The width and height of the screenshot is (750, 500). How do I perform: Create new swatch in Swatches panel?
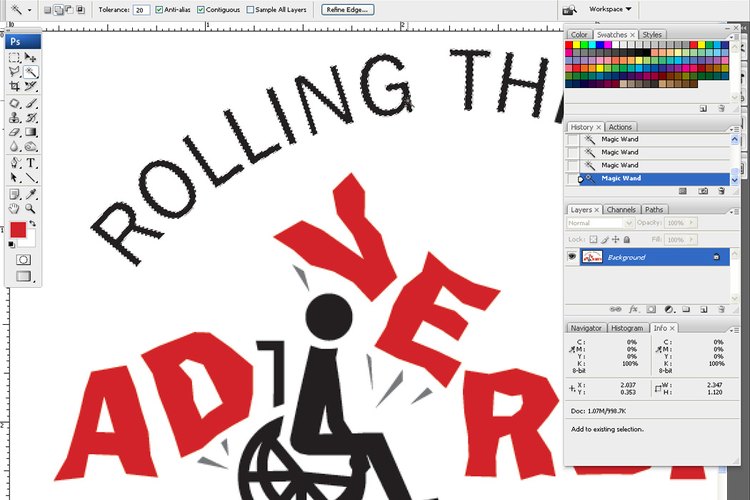(703, 109)
